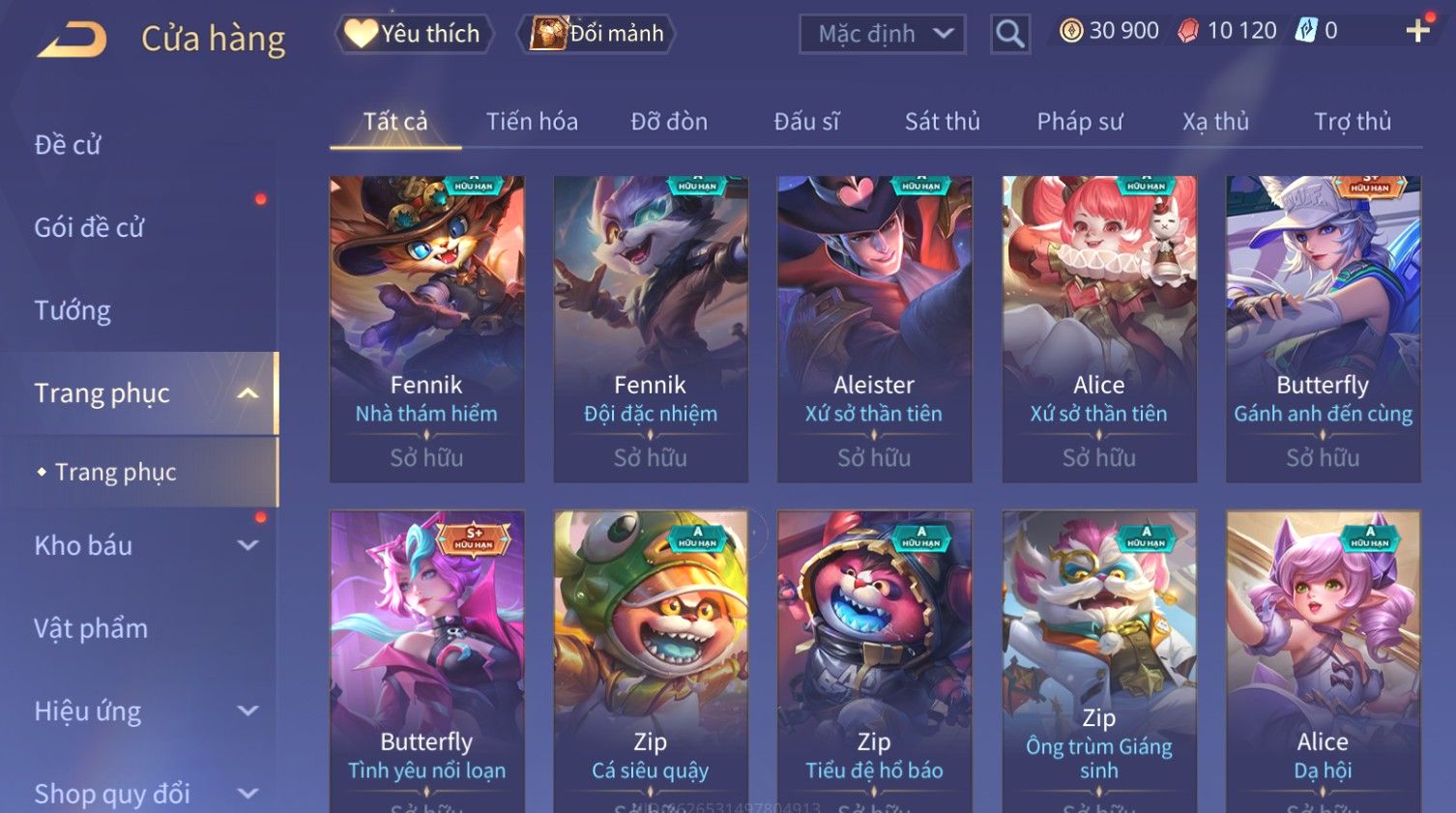Select the Pháp sư tab
Image resolution: width=1456 pixels, height=813 pixels.
click(x=1080, y=122)
